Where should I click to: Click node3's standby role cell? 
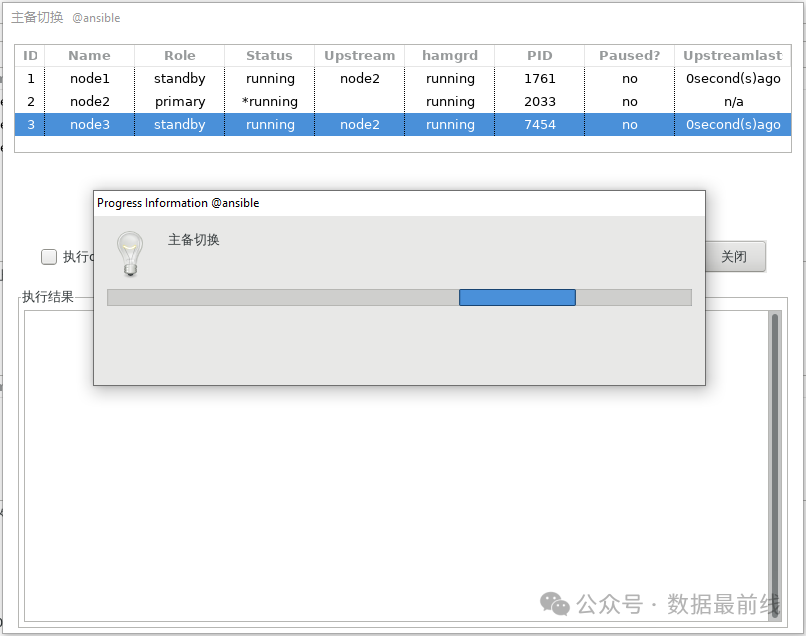pyautogui.click(x=179, y=124)
